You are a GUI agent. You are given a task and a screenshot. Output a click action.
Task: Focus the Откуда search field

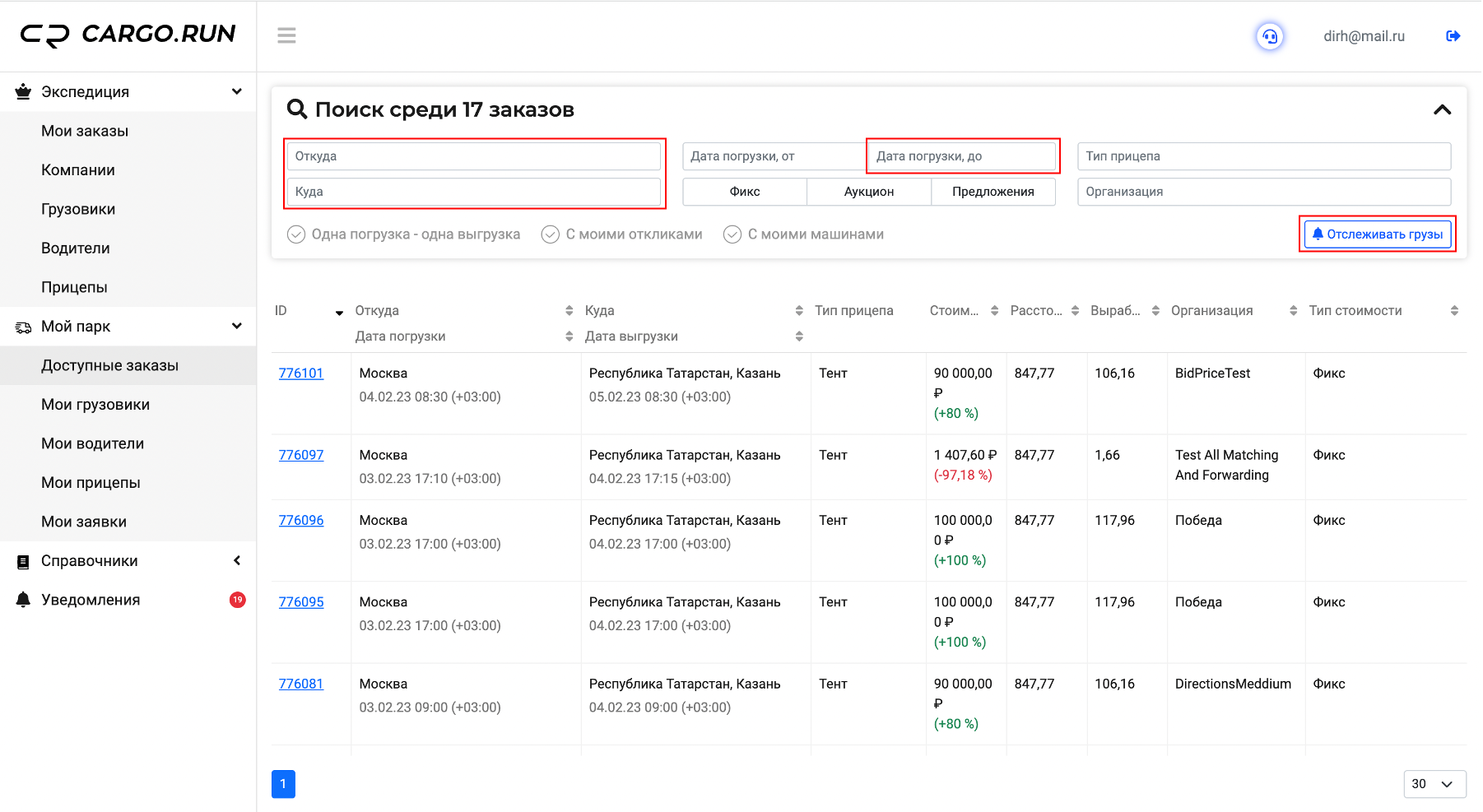tap(474, 156)
